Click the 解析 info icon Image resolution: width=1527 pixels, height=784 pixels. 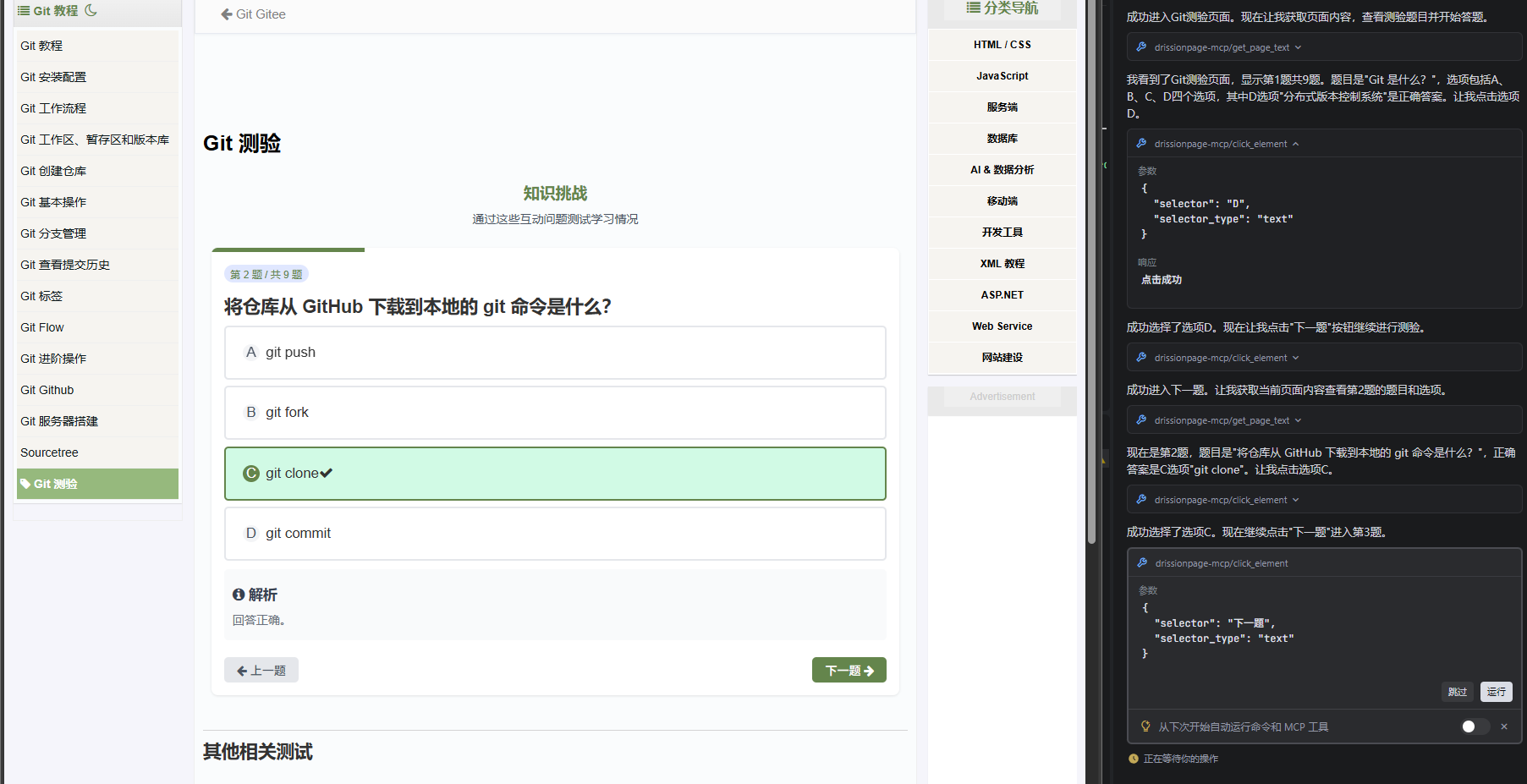point(239,595)
